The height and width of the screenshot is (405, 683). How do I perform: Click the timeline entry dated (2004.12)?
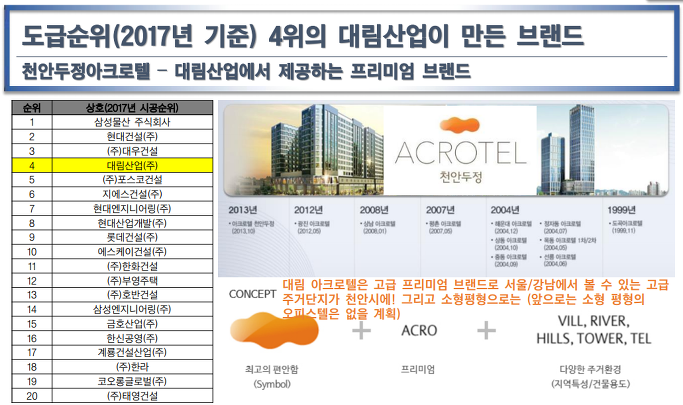(x=511, y=227)
